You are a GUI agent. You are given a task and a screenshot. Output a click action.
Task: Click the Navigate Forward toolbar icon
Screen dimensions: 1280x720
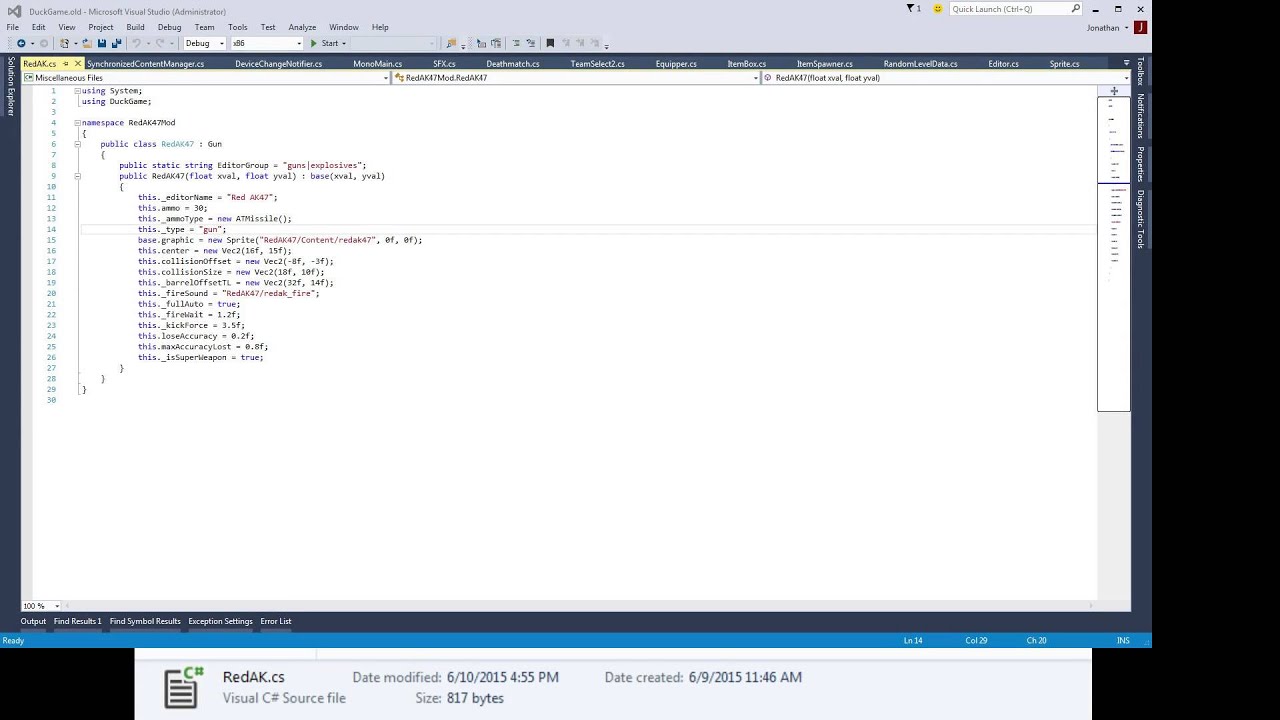(x=44, y=43)
